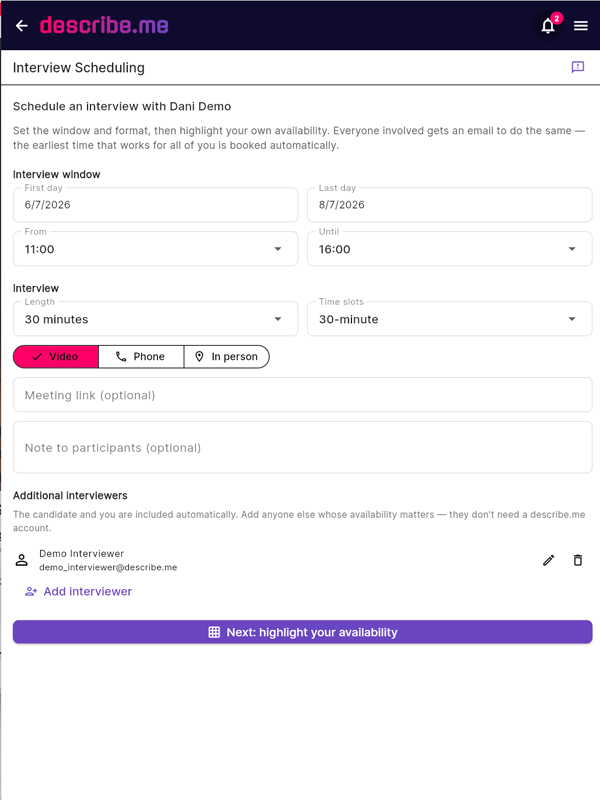The width and height of the screenshot is (600, 800).
Task: Open the Length dropdown
Action: click(156, 319)
